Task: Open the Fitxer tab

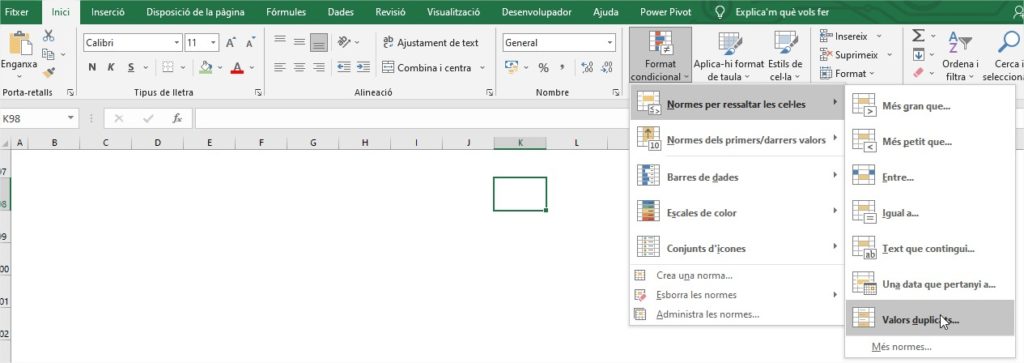Action: tap(17, 12)
